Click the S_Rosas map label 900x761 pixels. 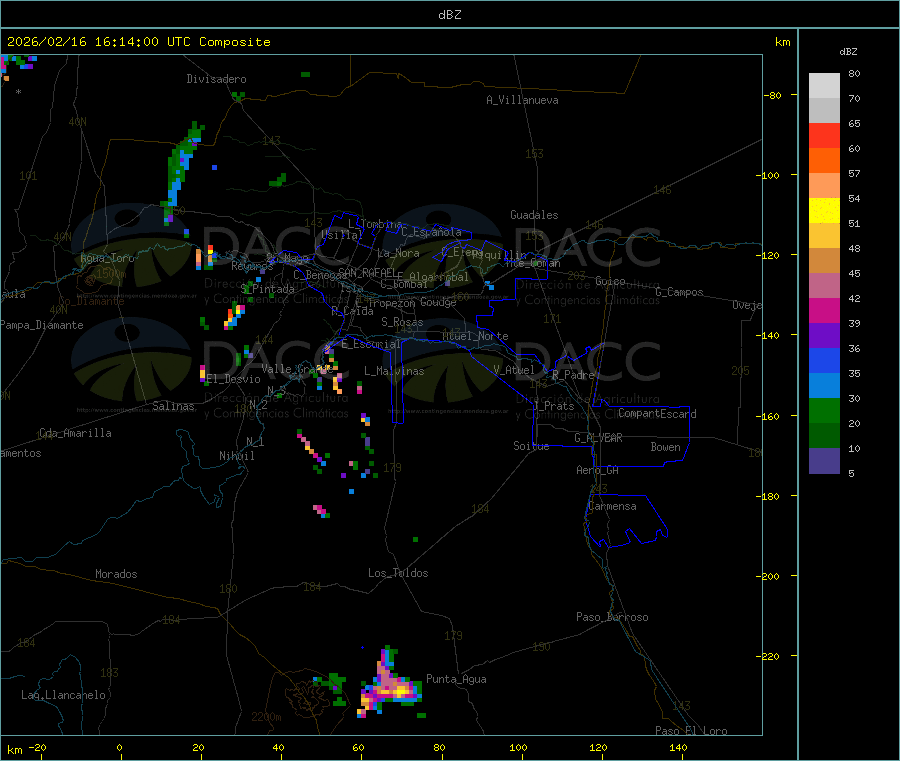pyautogui.click(x=402, y=322)
